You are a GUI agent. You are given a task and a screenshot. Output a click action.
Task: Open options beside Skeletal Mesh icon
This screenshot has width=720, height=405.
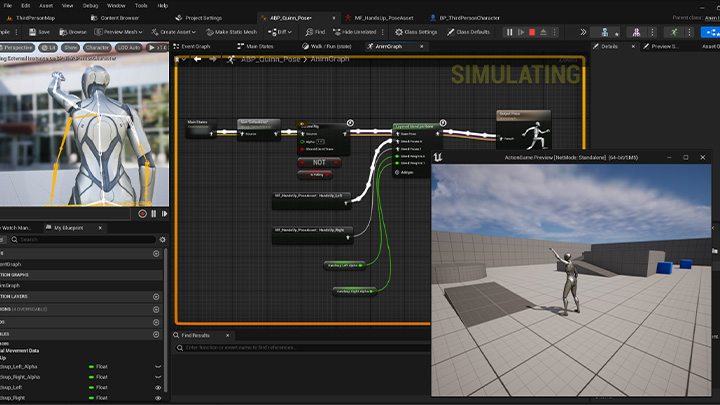click(652, 32)
